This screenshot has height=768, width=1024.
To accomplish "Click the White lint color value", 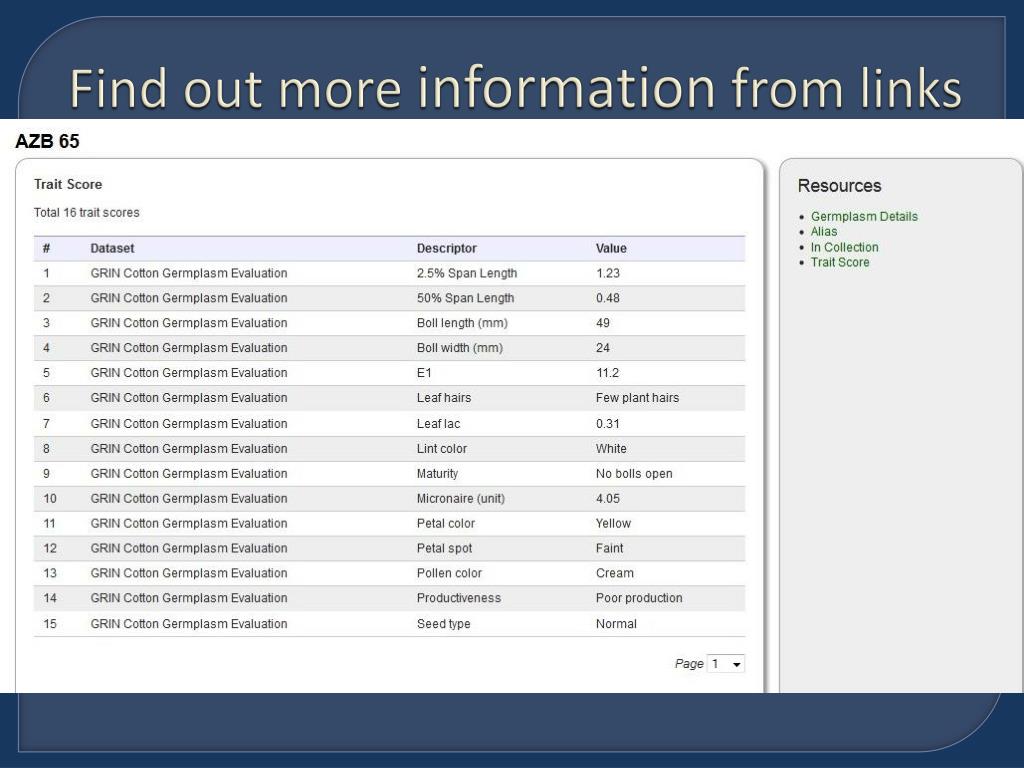I will (611, 449).
